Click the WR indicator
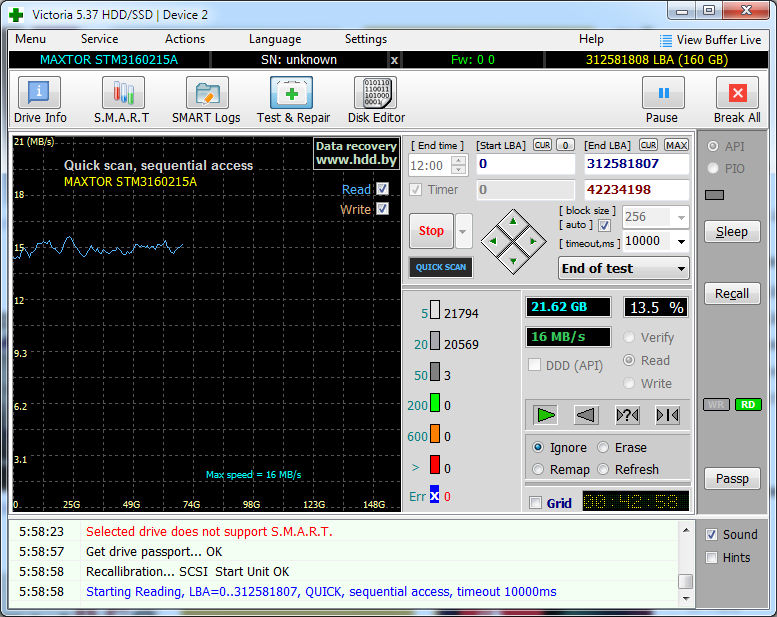 (x=716, y=404)
